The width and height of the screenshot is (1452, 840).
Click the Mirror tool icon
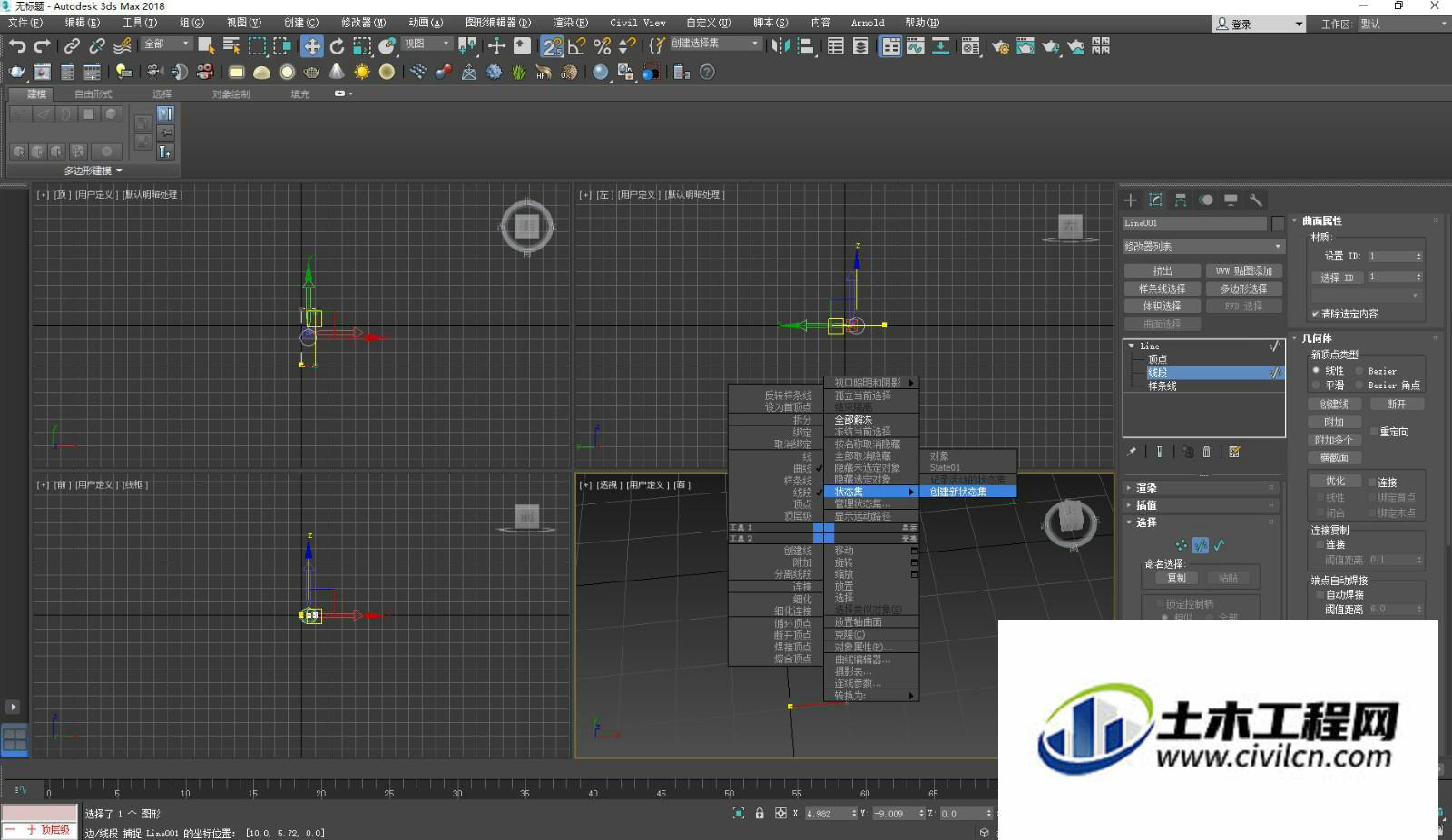click(780, 45)
